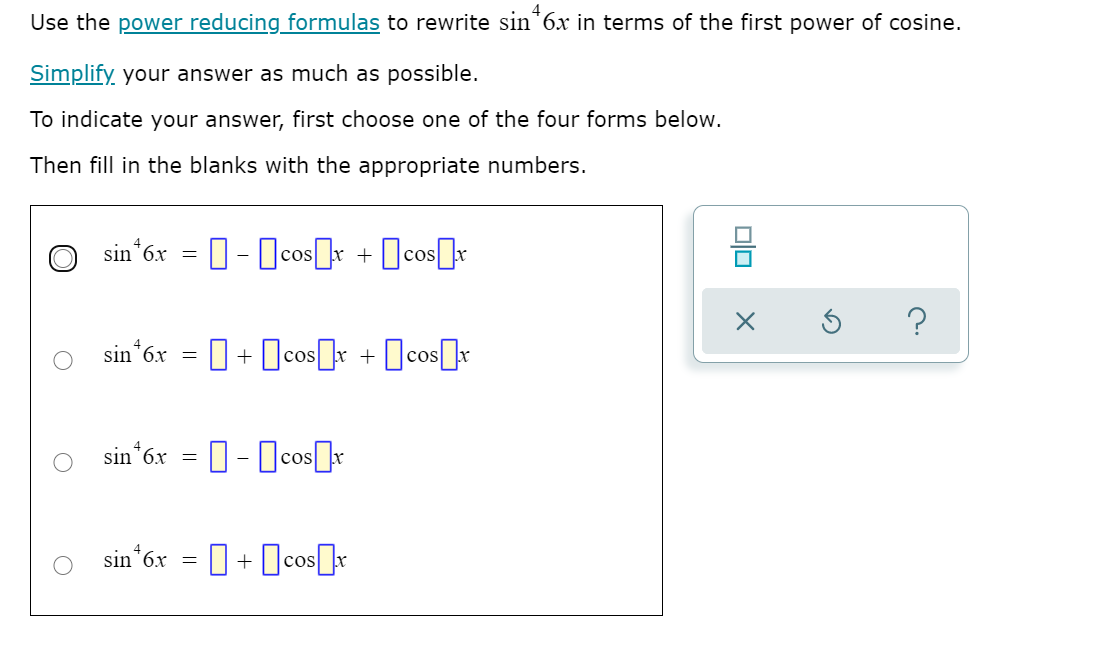The image size is (1103, 670).
Task: Click the last argument blank in the first equation
Action: click(446, 255)
